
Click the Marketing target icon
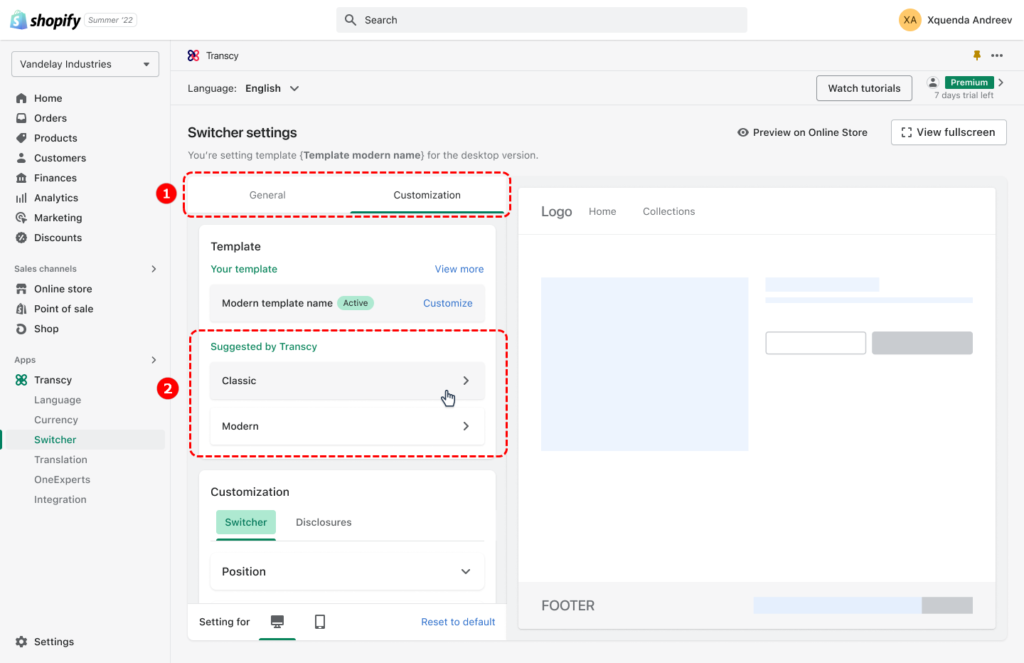[22, 218]
